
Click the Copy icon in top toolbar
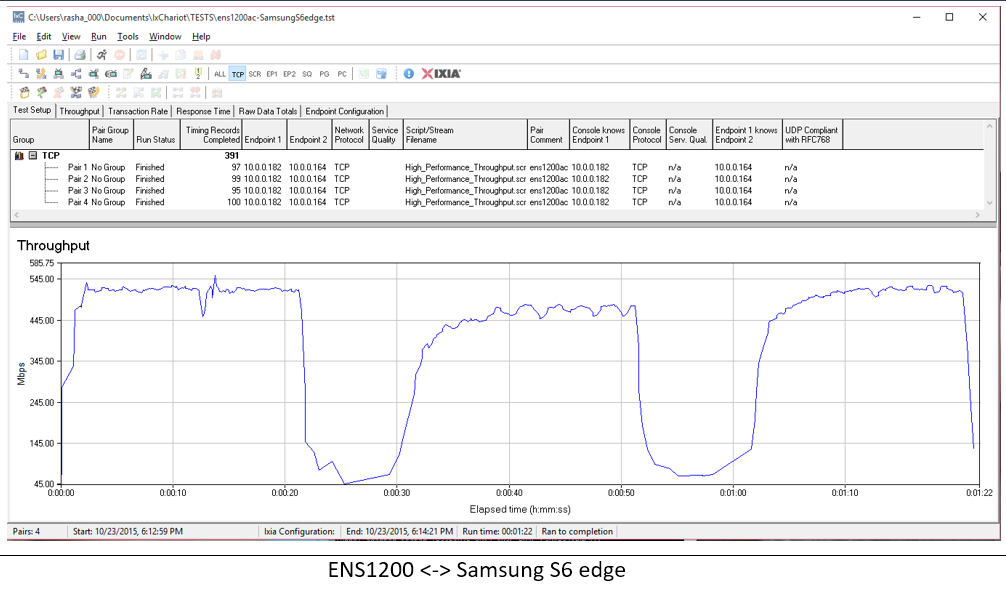point(180,55)
